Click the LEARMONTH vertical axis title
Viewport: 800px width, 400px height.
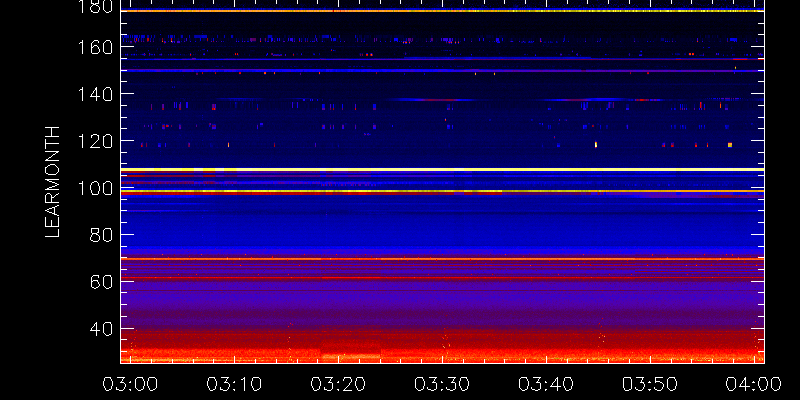click(x=53, y=182)
